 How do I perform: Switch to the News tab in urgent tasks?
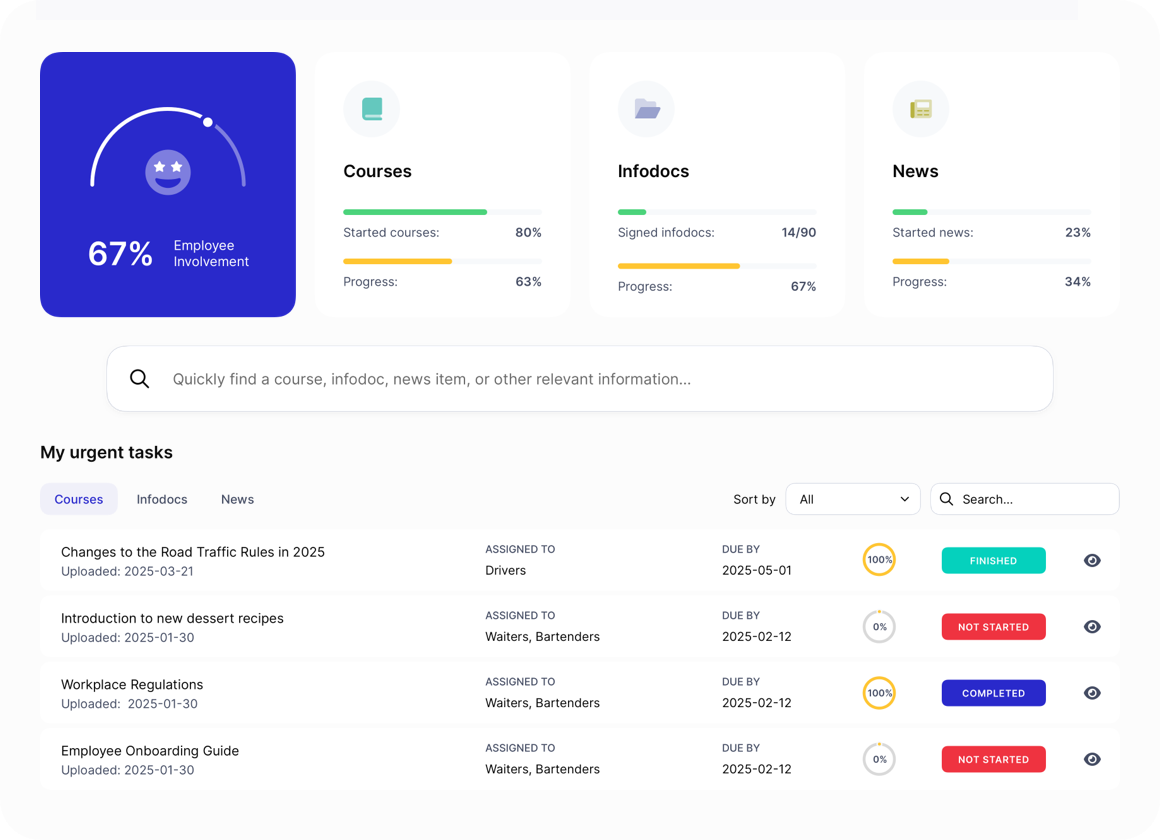tap(237, 499)
